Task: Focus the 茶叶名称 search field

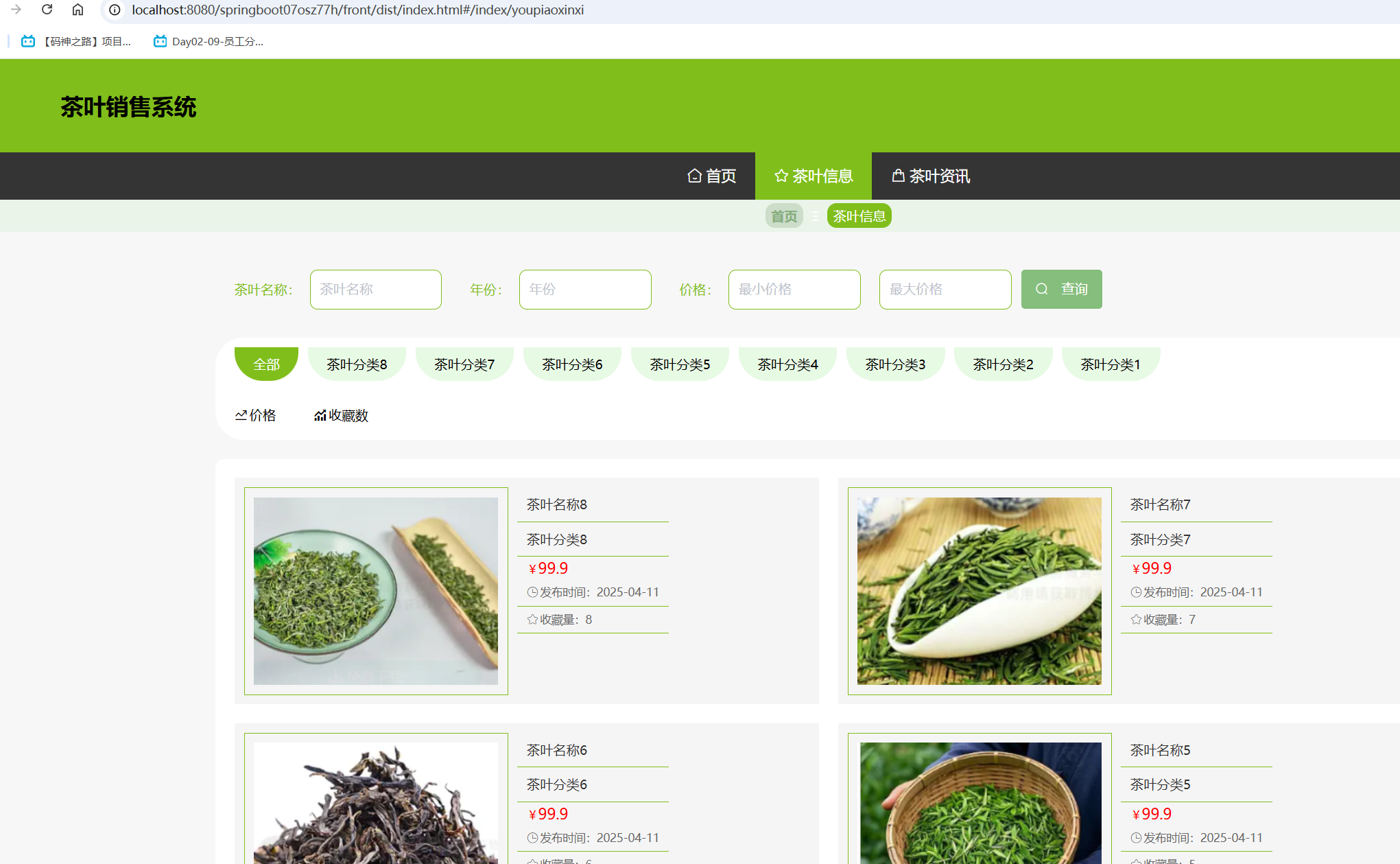Action: tap(375, 290)
